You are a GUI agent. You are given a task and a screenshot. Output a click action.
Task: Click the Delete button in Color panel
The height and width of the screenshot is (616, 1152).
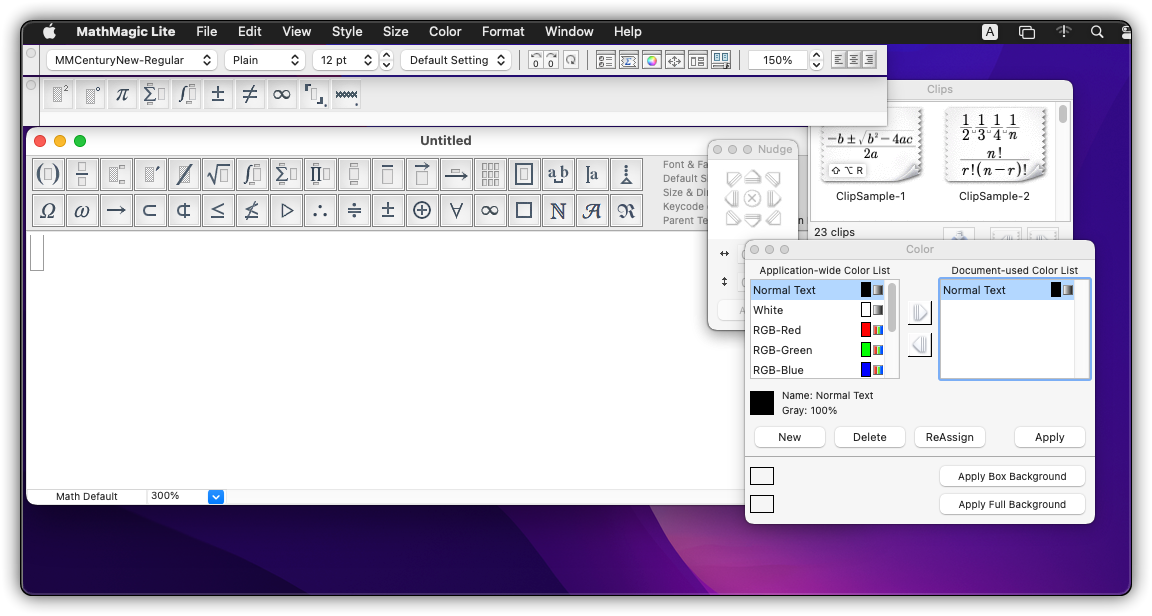click(x=870, y=437)
